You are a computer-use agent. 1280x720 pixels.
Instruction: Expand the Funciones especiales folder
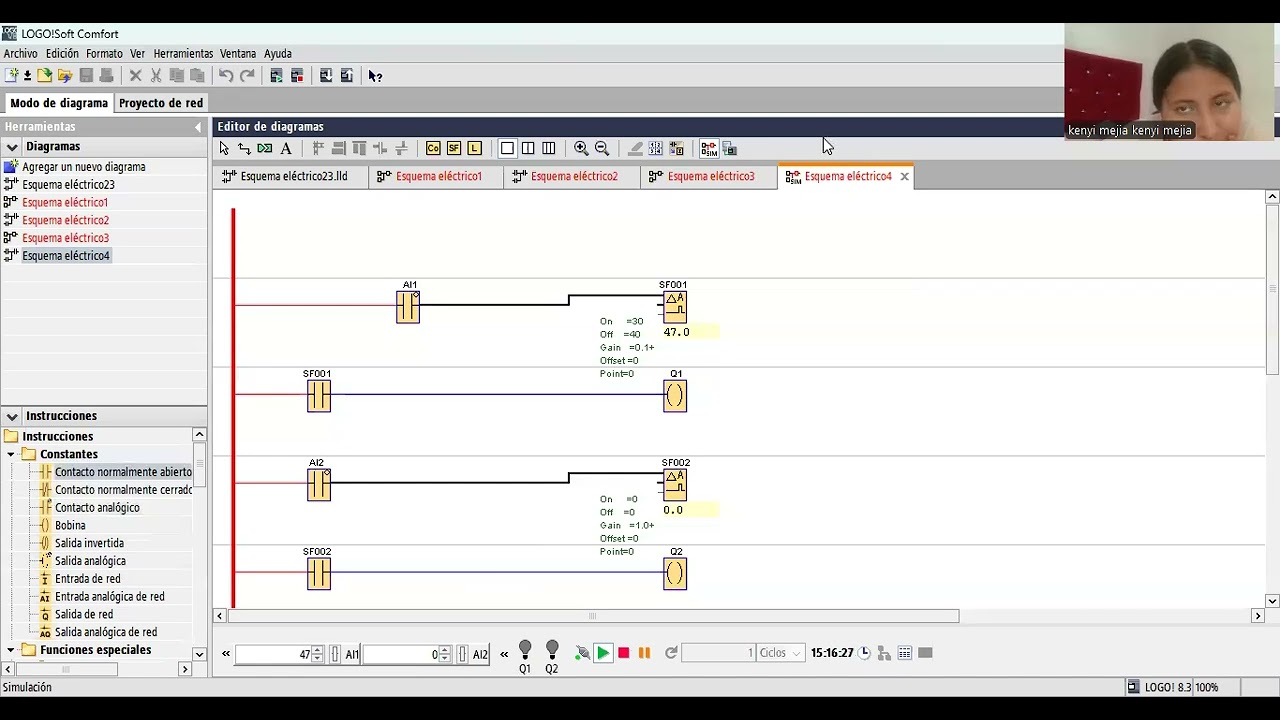pyautogui.click(x=11, y=650)
